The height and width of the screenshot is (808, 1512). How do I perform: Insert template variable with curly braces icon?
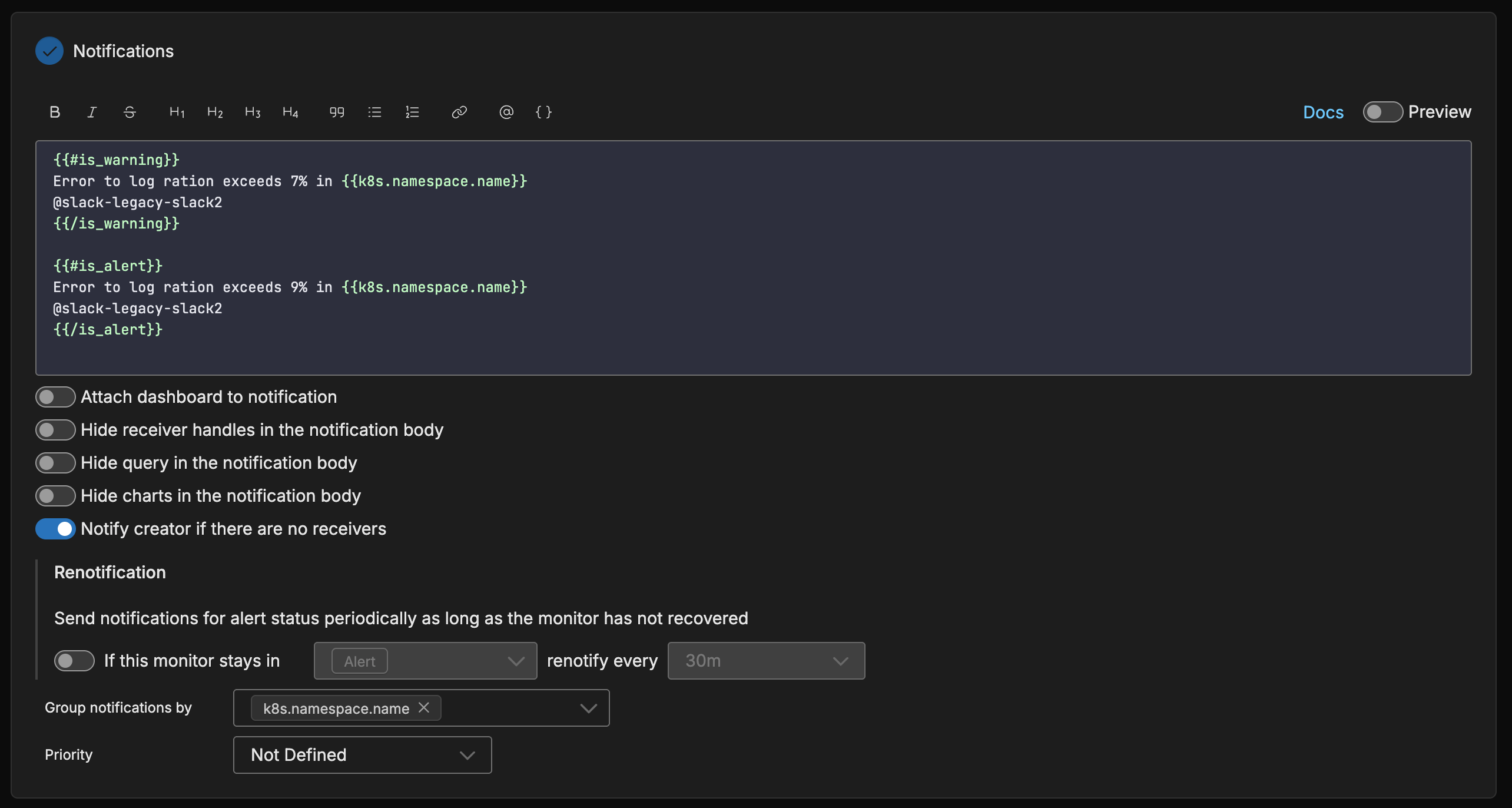pyautogui.click(x=543, y=112)
